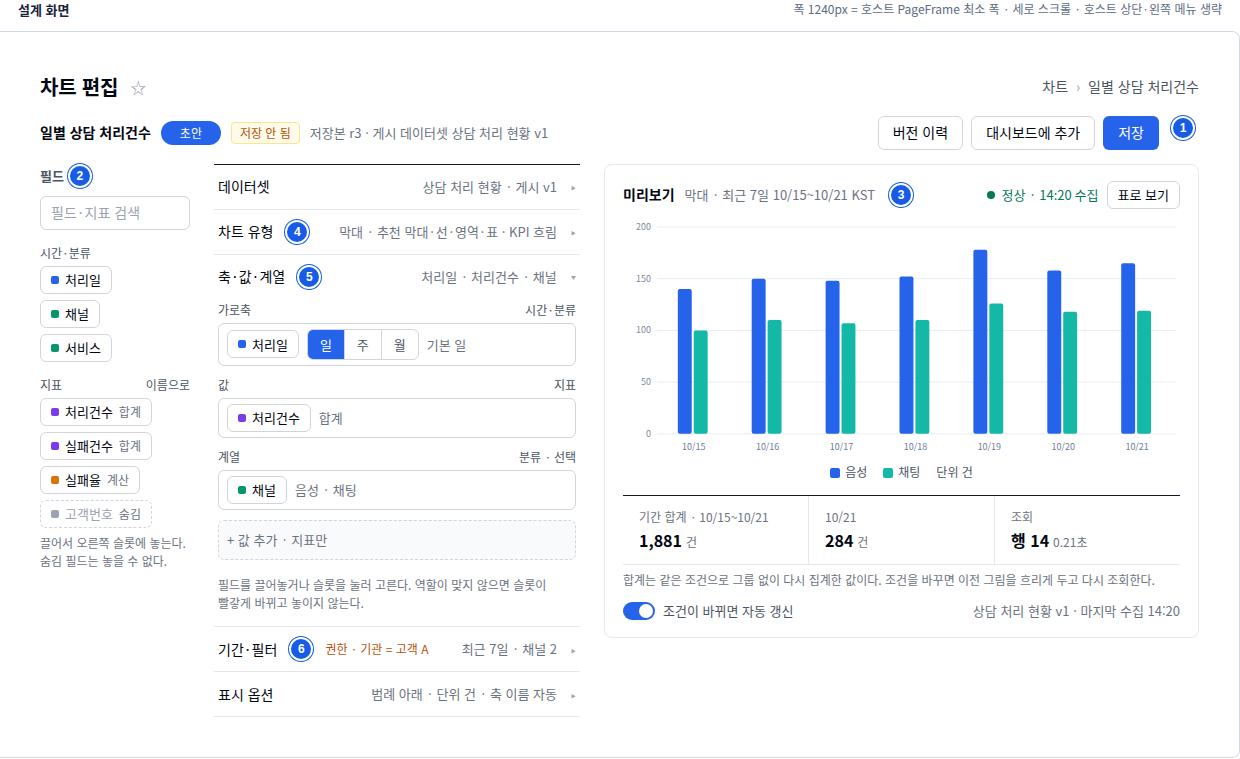Toggle 조건이 바뀌면 자동 갱신 switch
The image size is (1240, 759).
(x=639, y=611)
